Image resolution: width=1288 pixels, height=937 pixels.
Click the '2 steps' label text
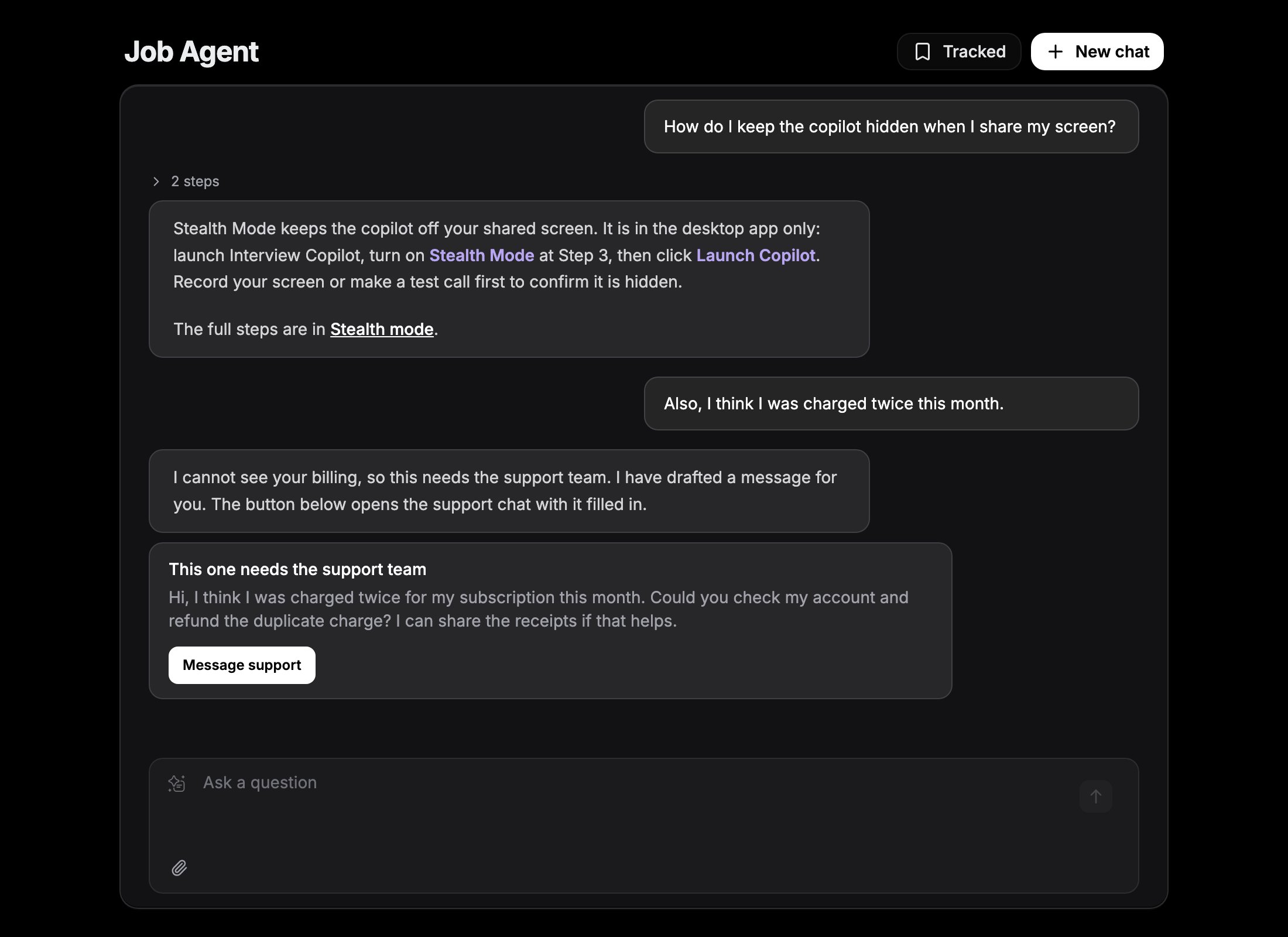pyautogui.click(x=195, y=182)
